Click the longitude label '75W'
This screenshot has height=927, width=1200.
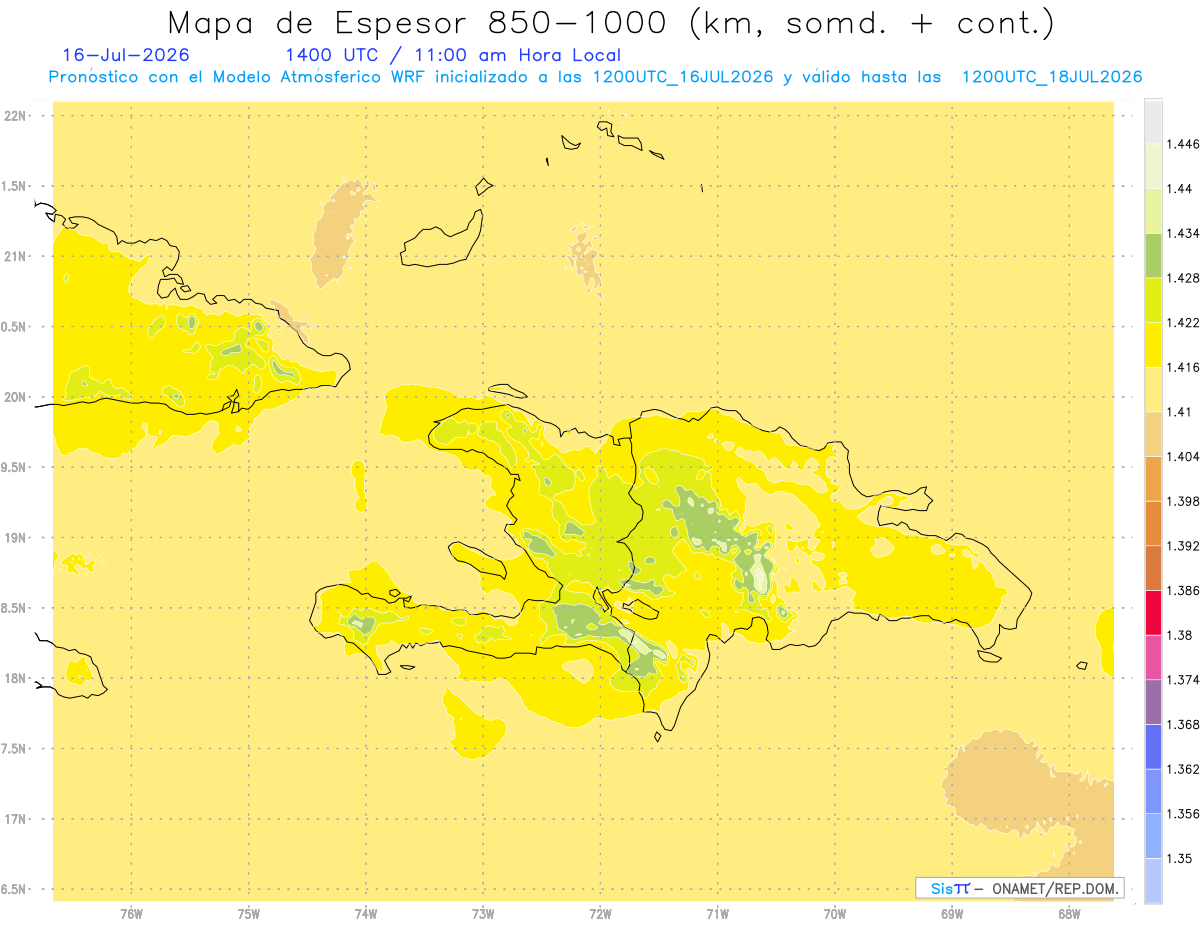249,914
